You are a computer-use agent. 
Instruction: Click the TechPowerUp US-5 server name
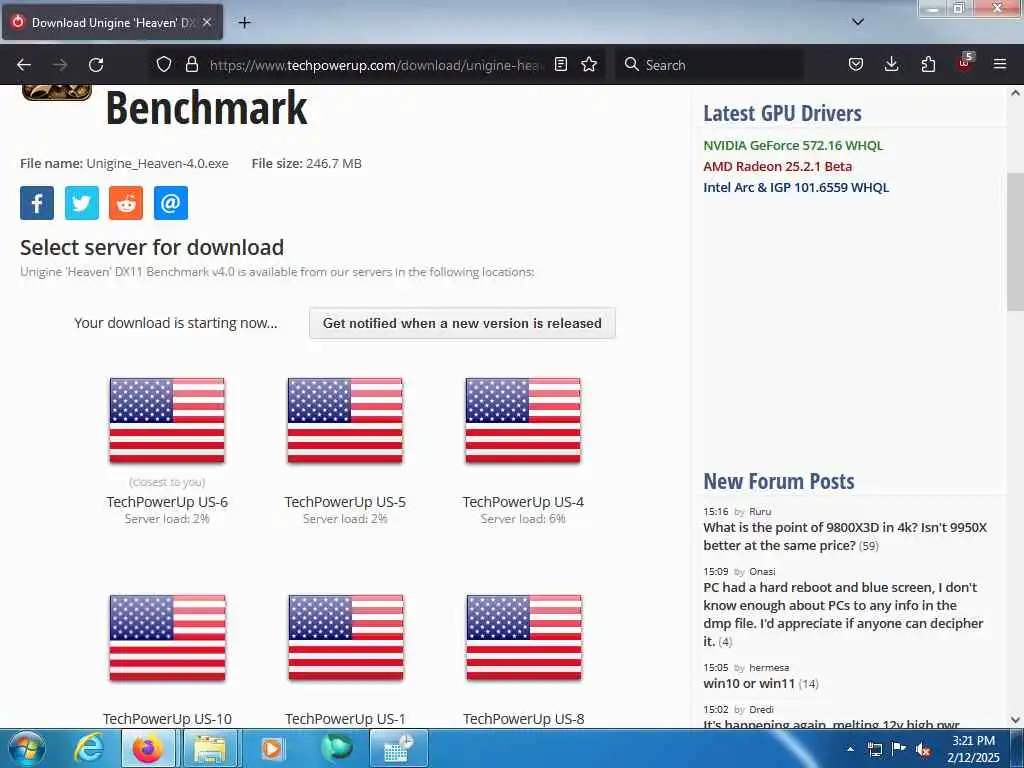(x=345, y=502)
